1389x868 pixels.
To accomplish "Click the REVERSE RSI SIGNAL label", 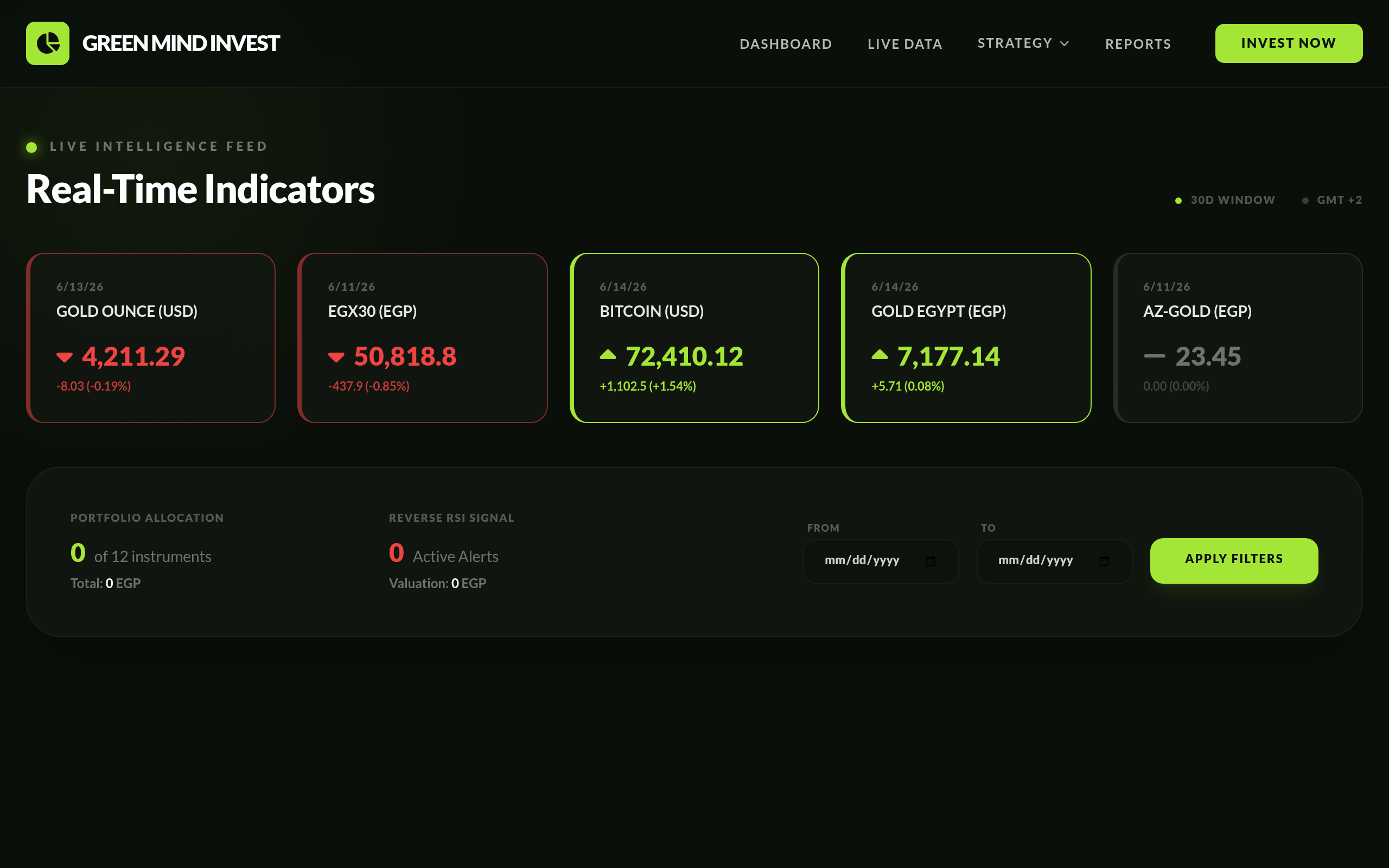I will (x=452, y=518).
